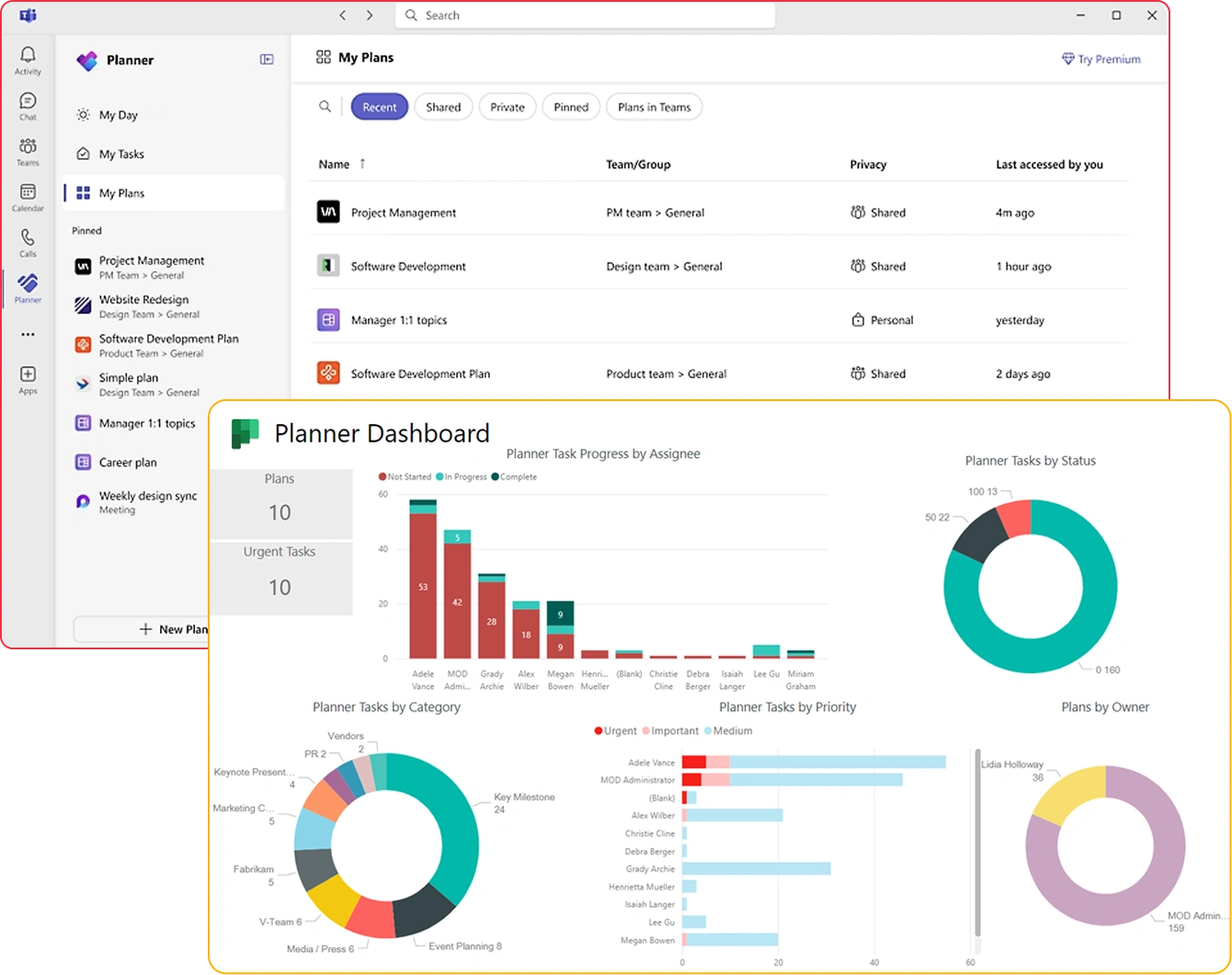Go forward with the right arrow
This screenshot has height=975, width=1232.
[x=370, y=16]
